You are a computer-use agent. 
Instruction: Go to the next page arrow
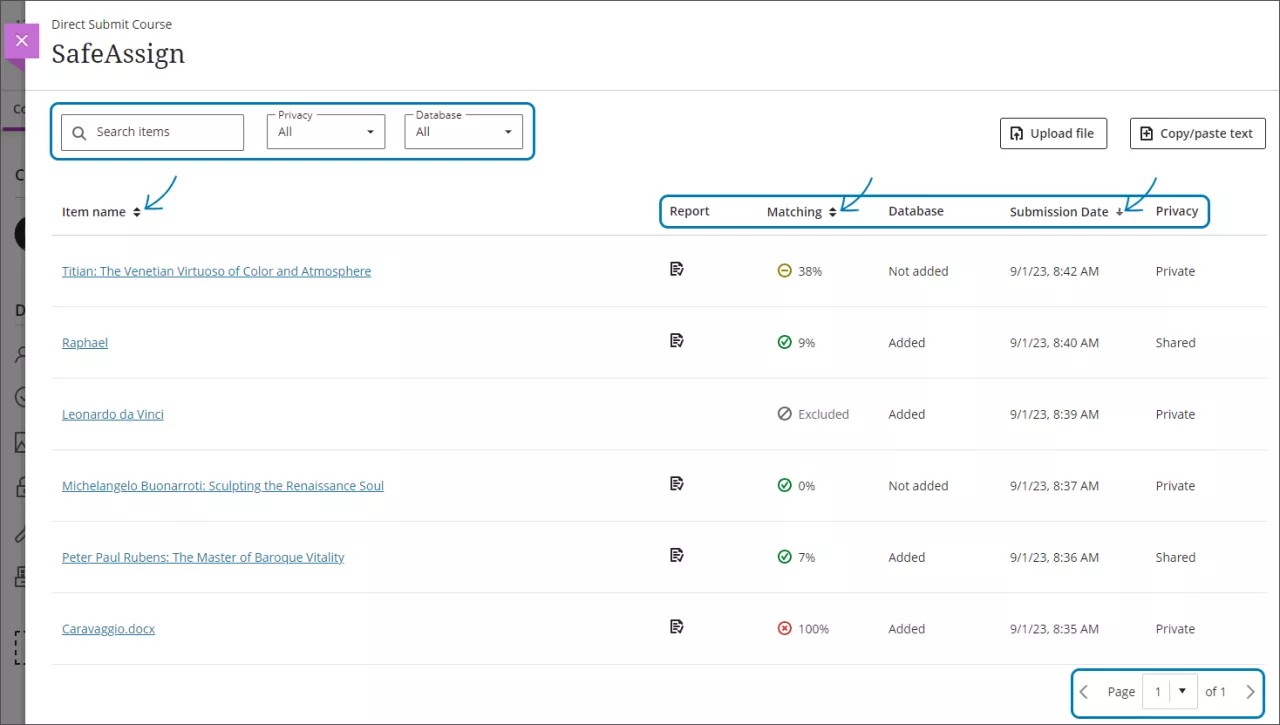tap(1250, 692)
